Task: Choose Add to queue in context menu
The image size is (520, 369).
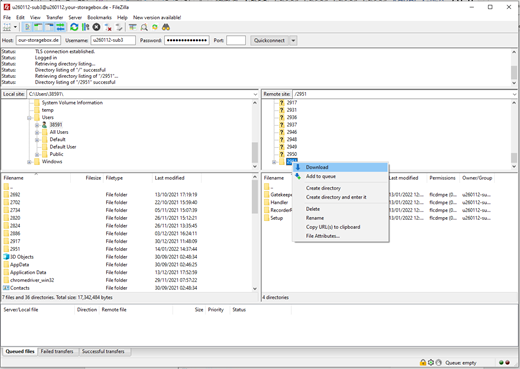Action: (x=340, y=176)
